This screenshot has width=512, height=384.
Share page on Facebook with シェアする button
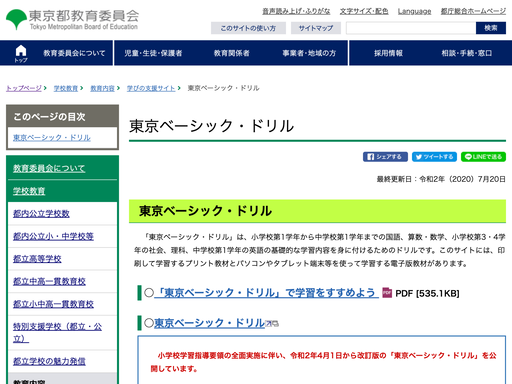(385, 157)
